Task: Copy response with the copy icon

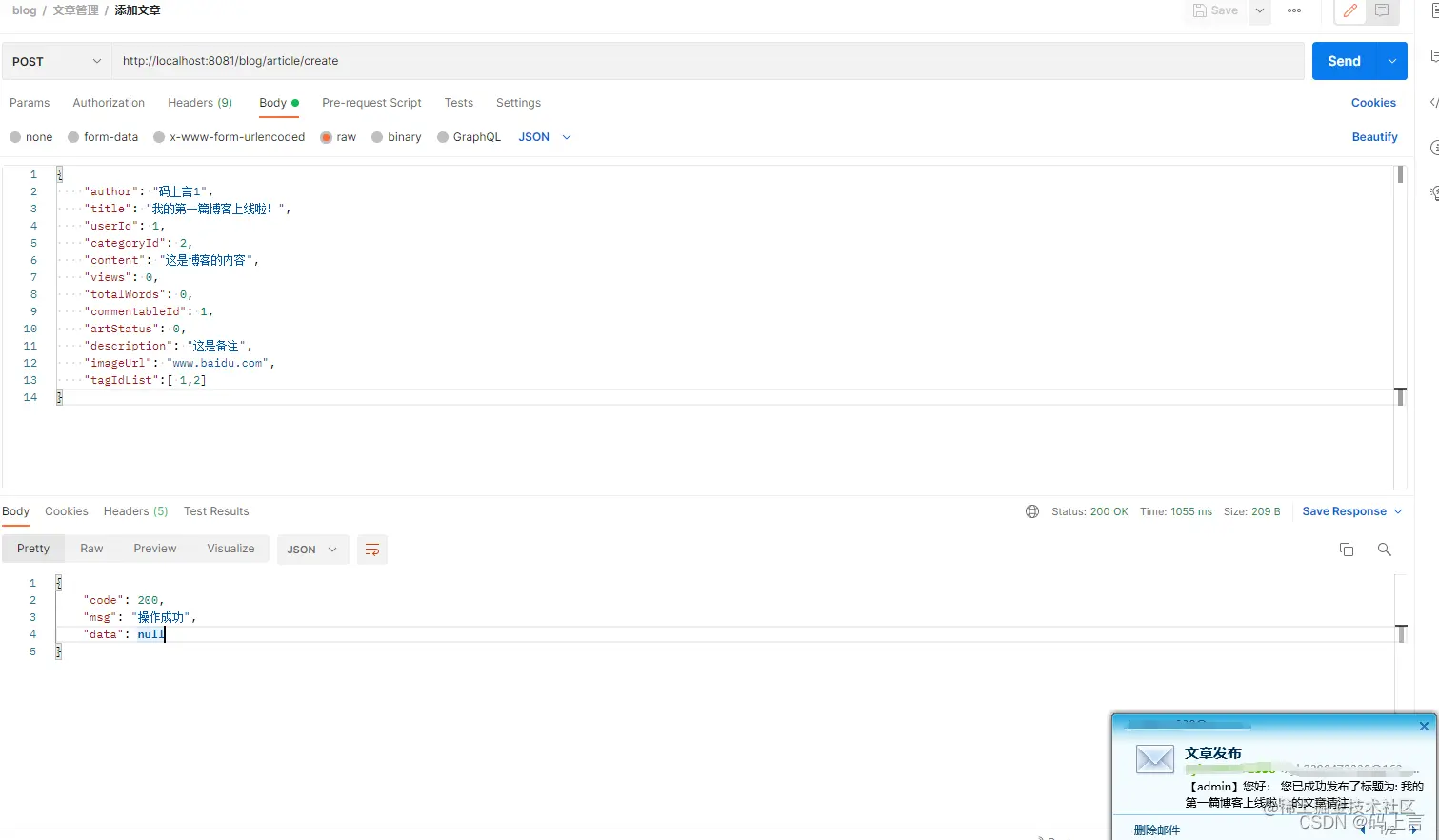Action: click(x=1347, y=550)
